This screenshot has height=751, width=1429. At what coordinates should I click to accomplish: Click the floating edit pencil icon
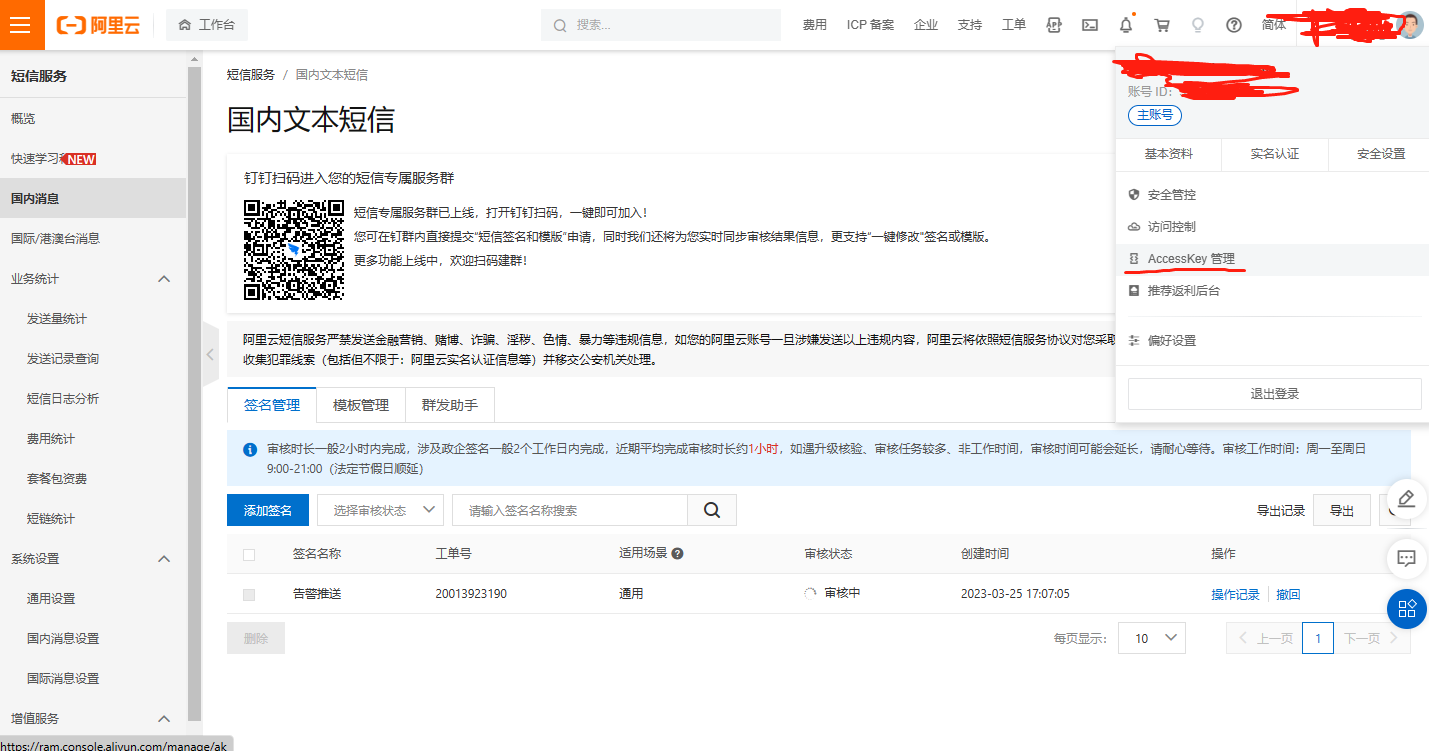coord(1406,498)
